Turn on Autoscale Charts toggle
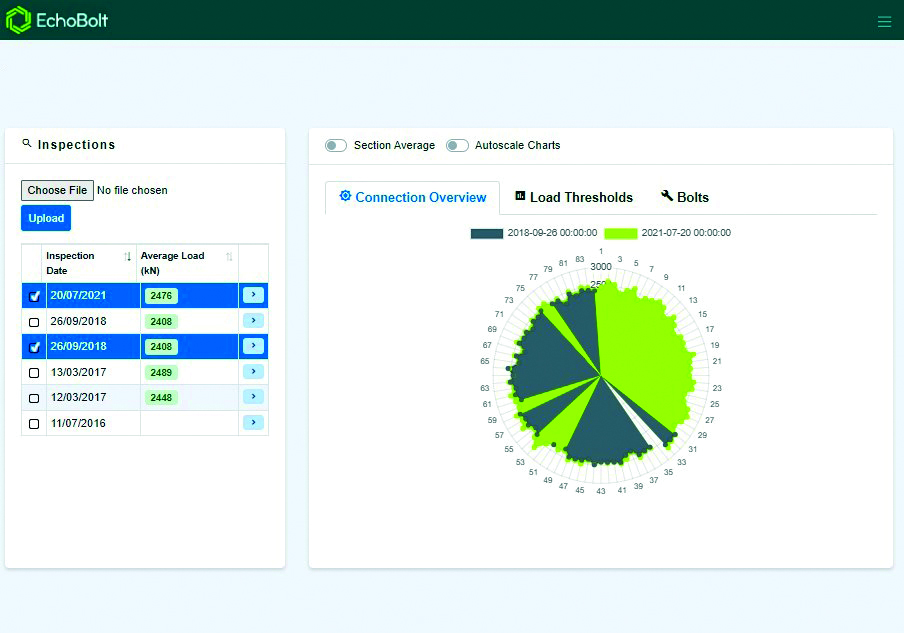 pyautogui.click(x=457, y=146)
